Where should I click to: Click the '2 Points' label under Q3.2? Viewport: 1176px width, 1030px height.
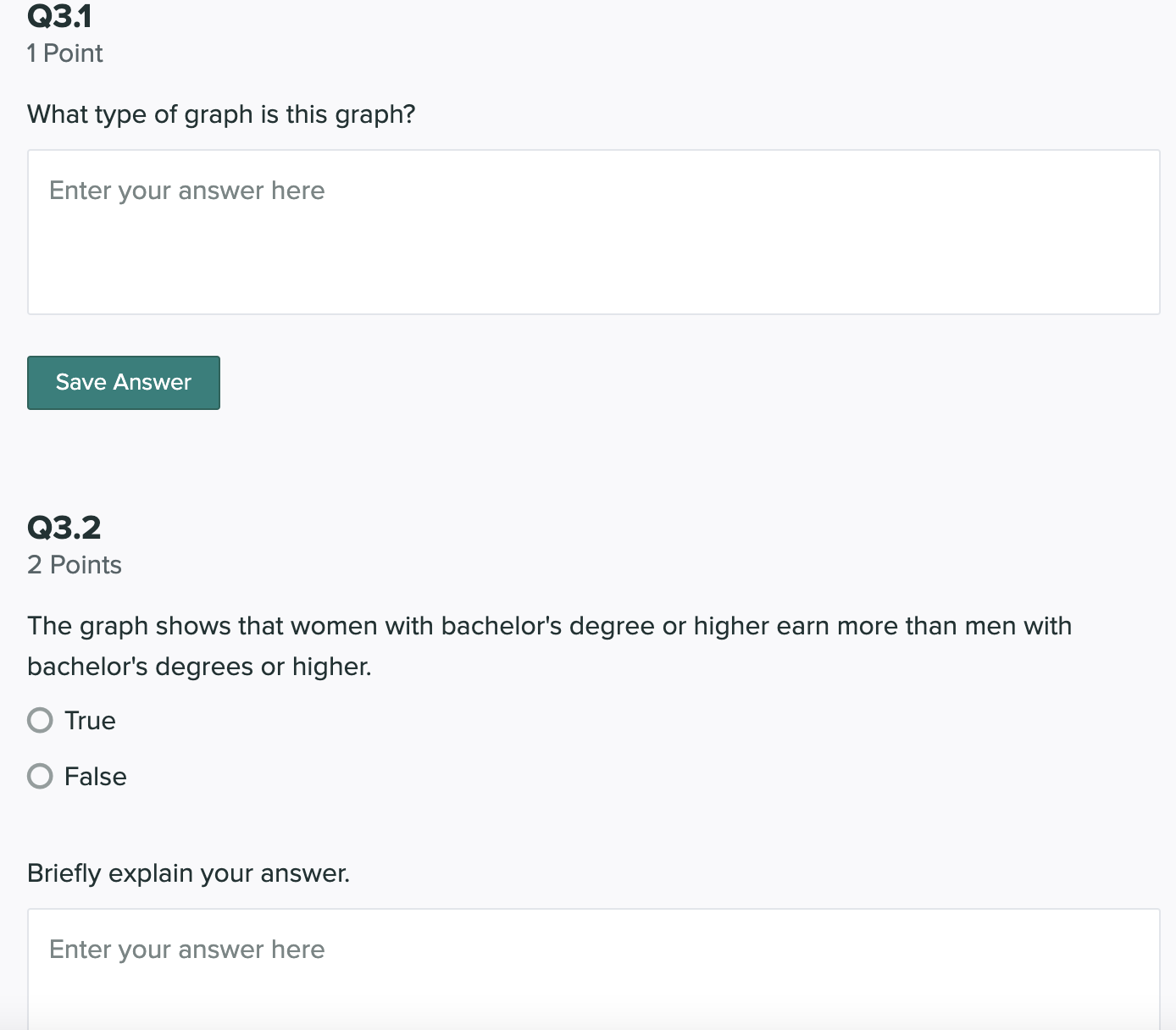click(75, 564)
